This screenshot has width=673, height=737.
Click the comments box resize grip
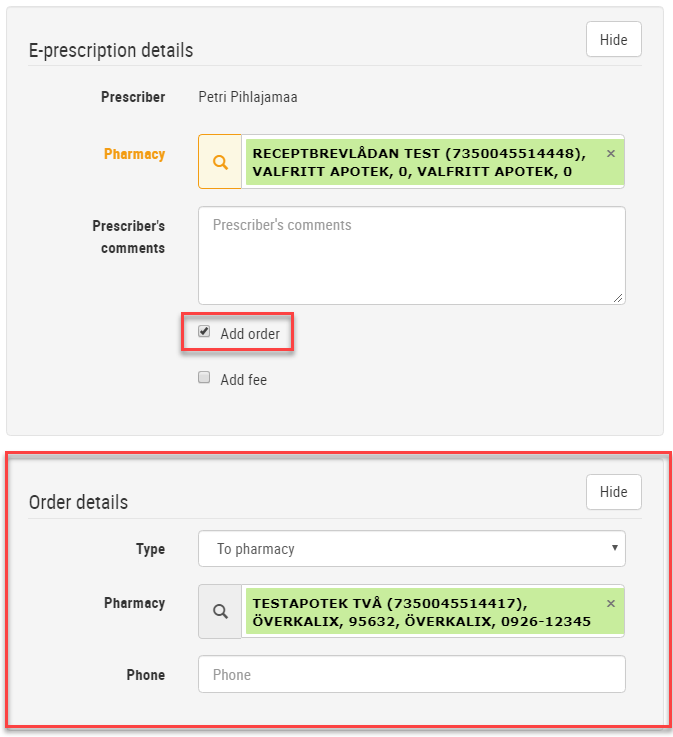pyautogui.click(x=618, y=298)
